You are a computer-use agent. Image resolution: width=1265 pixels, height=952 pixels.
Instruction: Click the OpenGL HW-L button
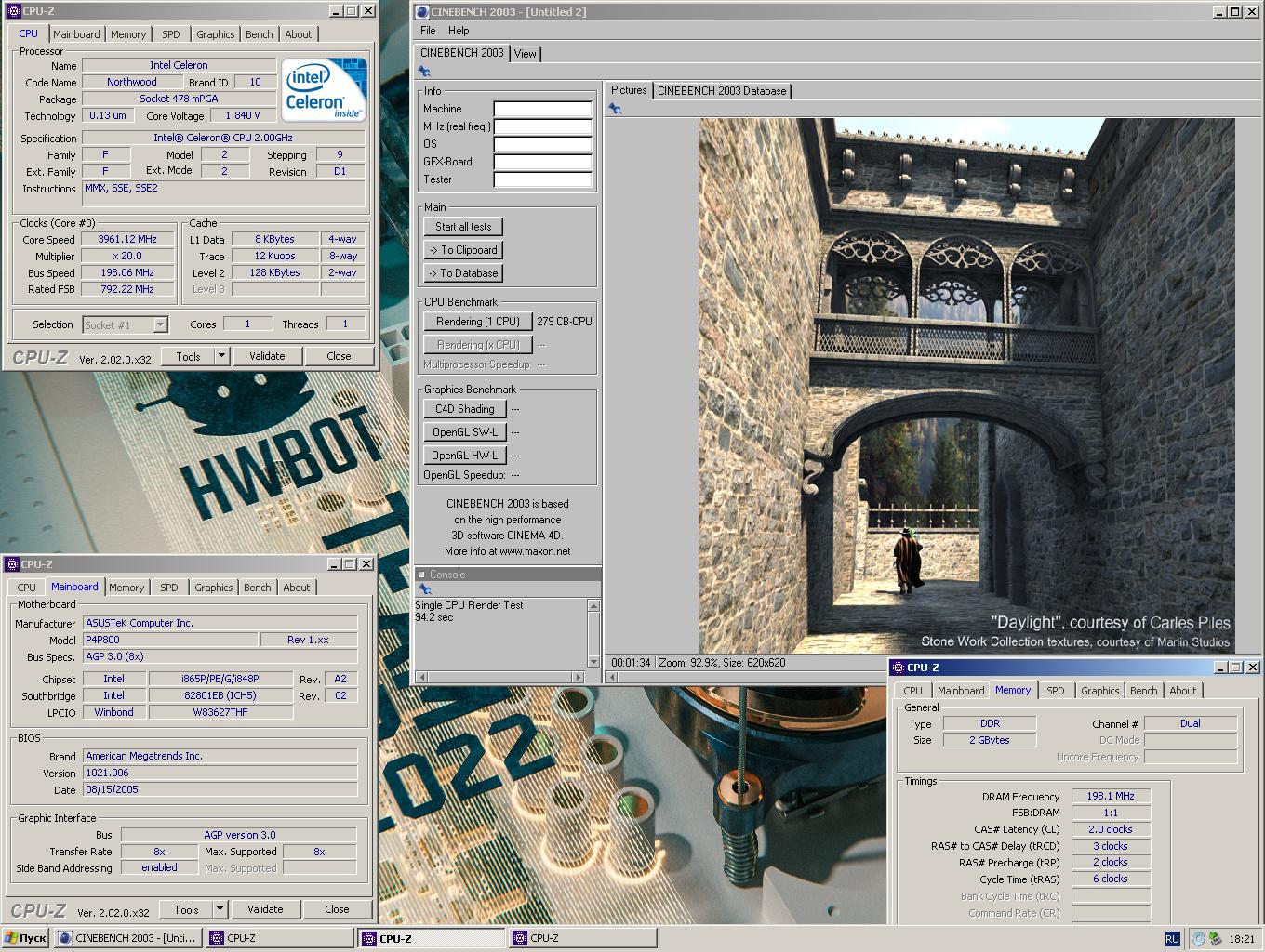(465, 456)
